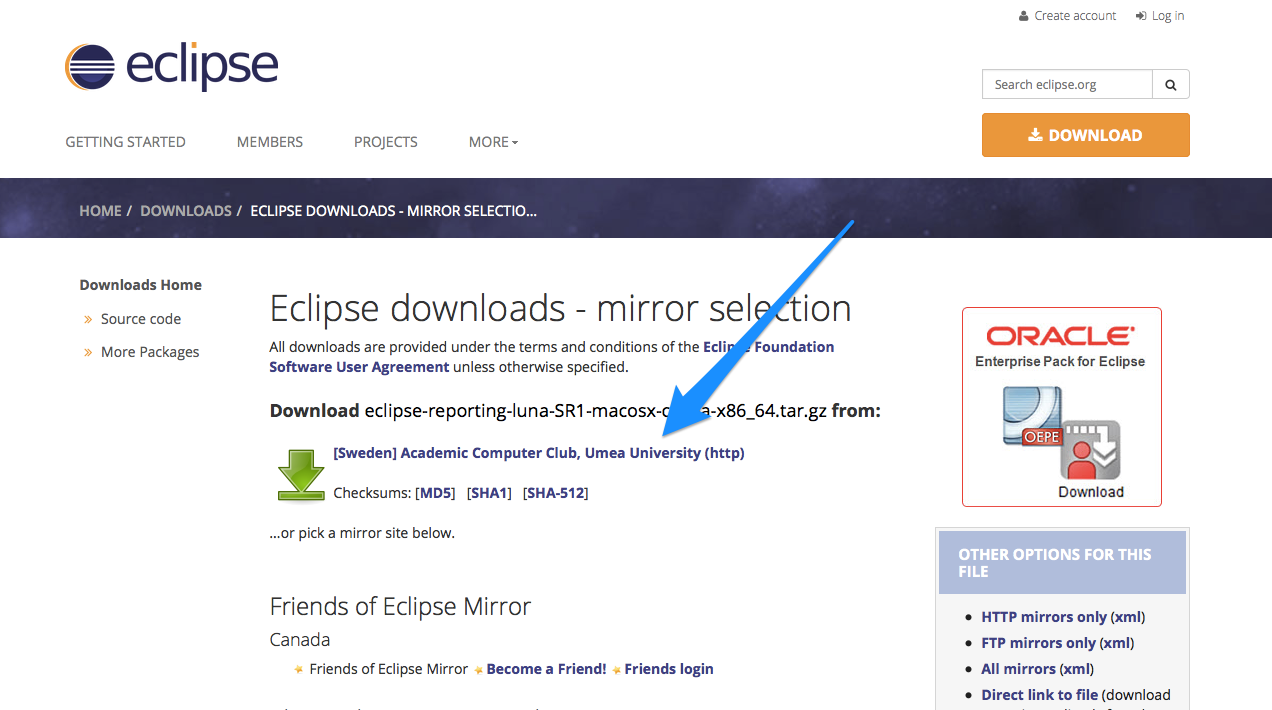Open xml link beside HTTP mirrors only

click(1128, 617)
